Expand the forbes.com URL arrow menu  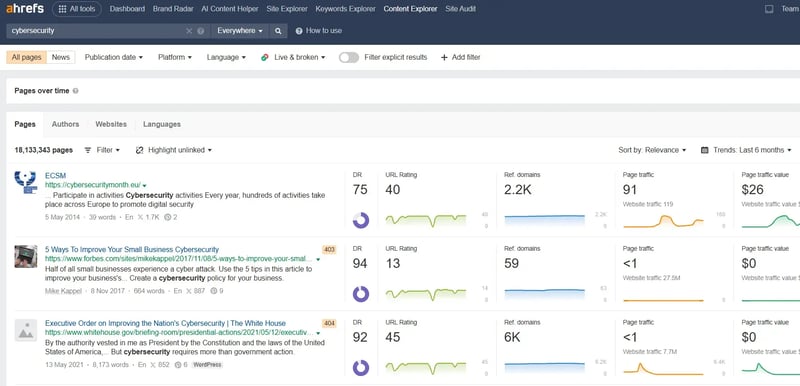[318, 260]
